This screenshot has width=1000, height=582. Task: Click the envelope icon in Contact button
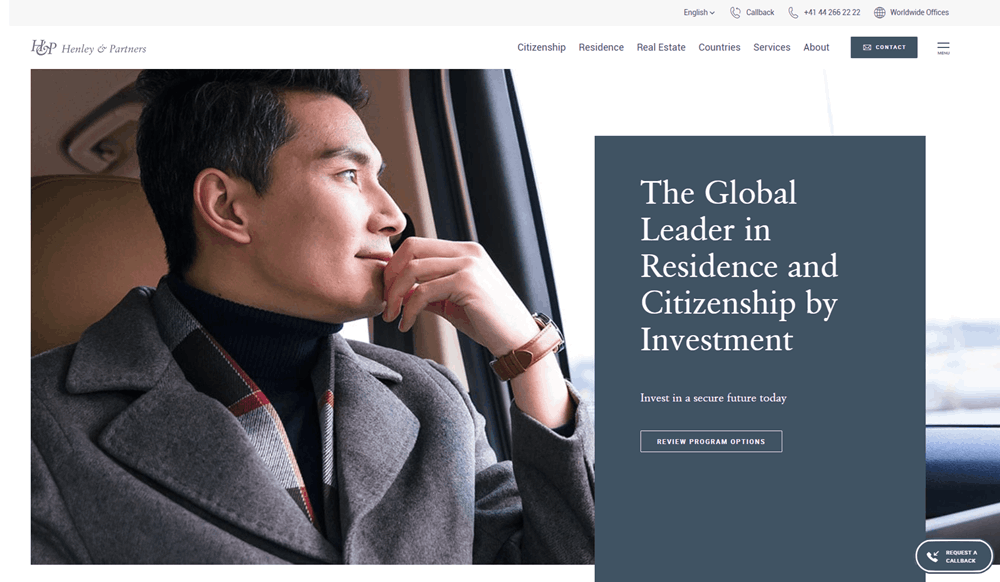click(x=867, y=47)
